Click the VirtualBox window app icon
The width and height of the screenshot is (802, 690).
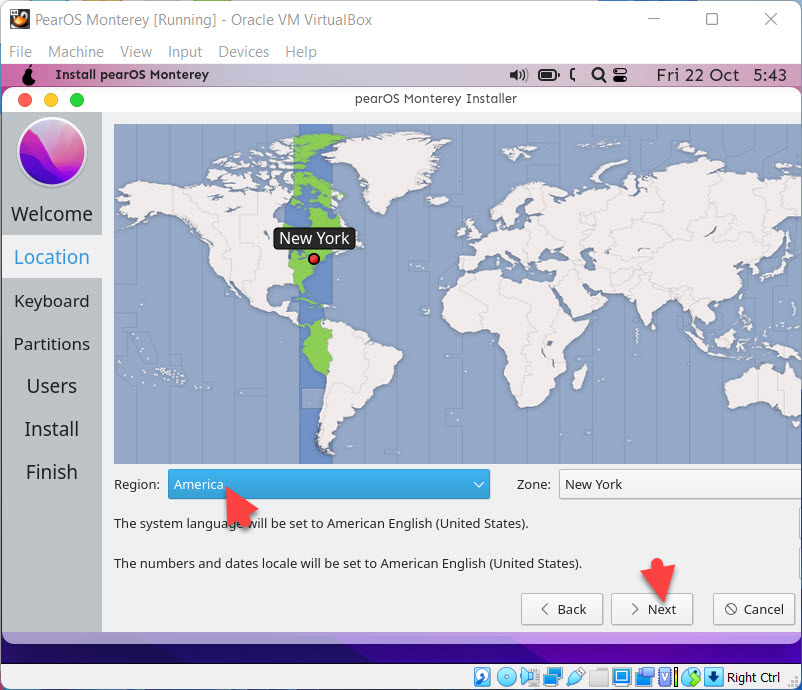coord(19,19)
